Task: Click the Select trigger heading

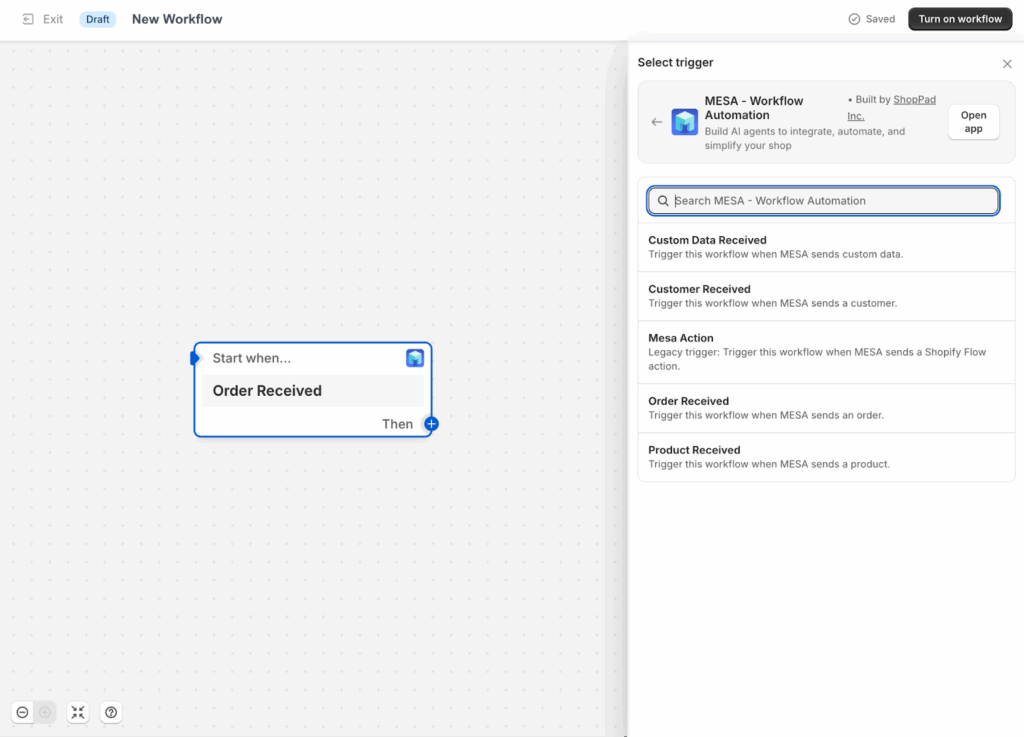Action: point(675,63)
